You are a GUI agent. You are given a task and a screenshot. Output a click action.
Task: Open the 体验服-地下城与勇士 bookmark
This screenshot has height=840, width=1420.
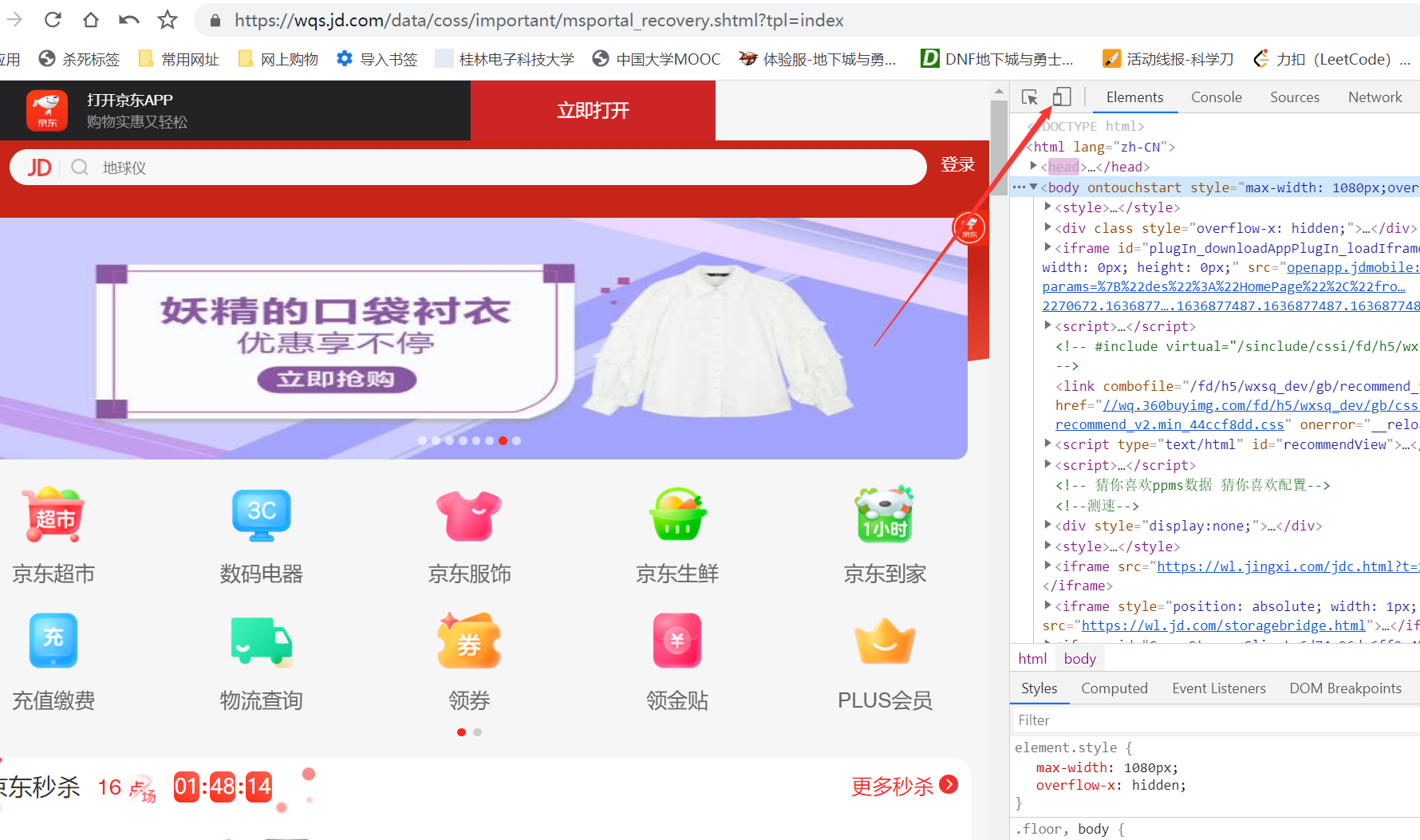tap(818, 59)
